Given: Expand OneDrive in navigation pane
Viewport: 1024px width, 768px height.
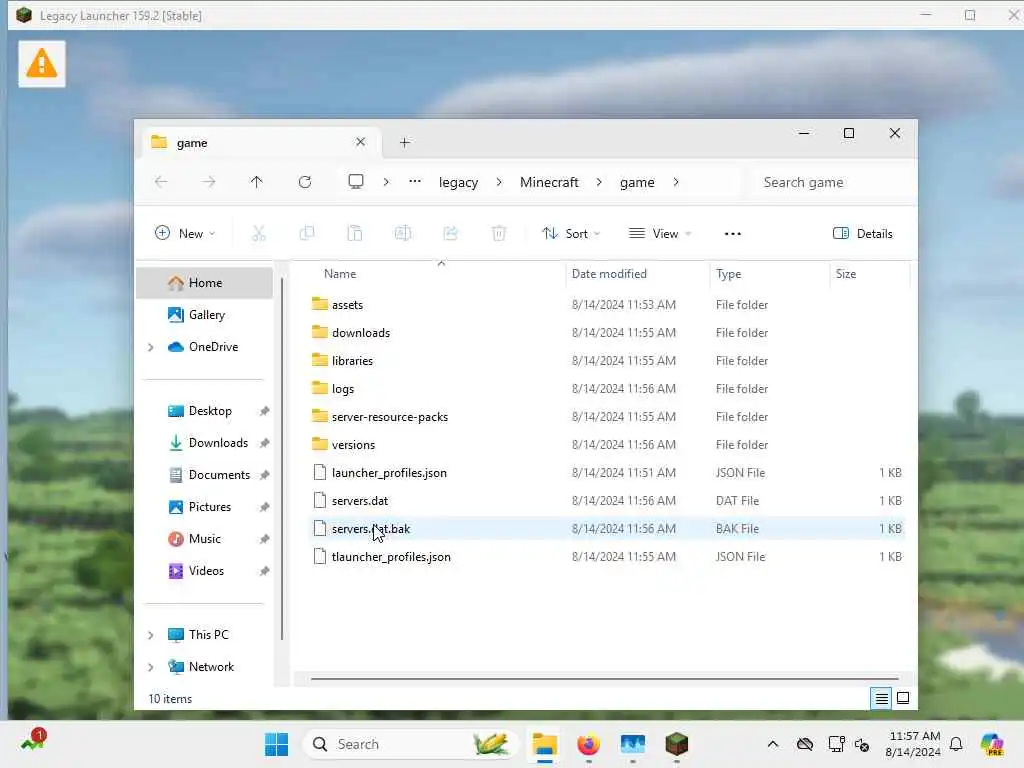Looking at the screenshot, I should pyautogui.click(x=151, y=347).
